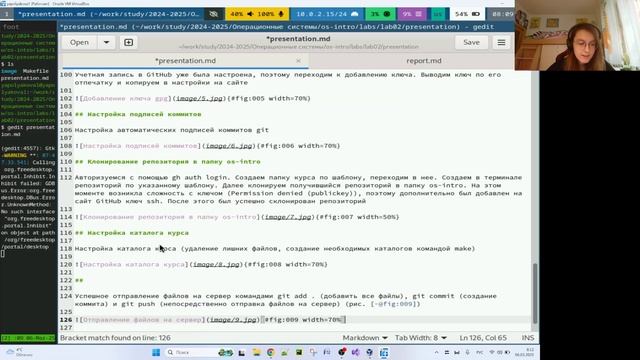This screenshot has height=360, width=640.
Task: Click the heading 'Настройка подписей коммитов'
Action: pos(144,114)
